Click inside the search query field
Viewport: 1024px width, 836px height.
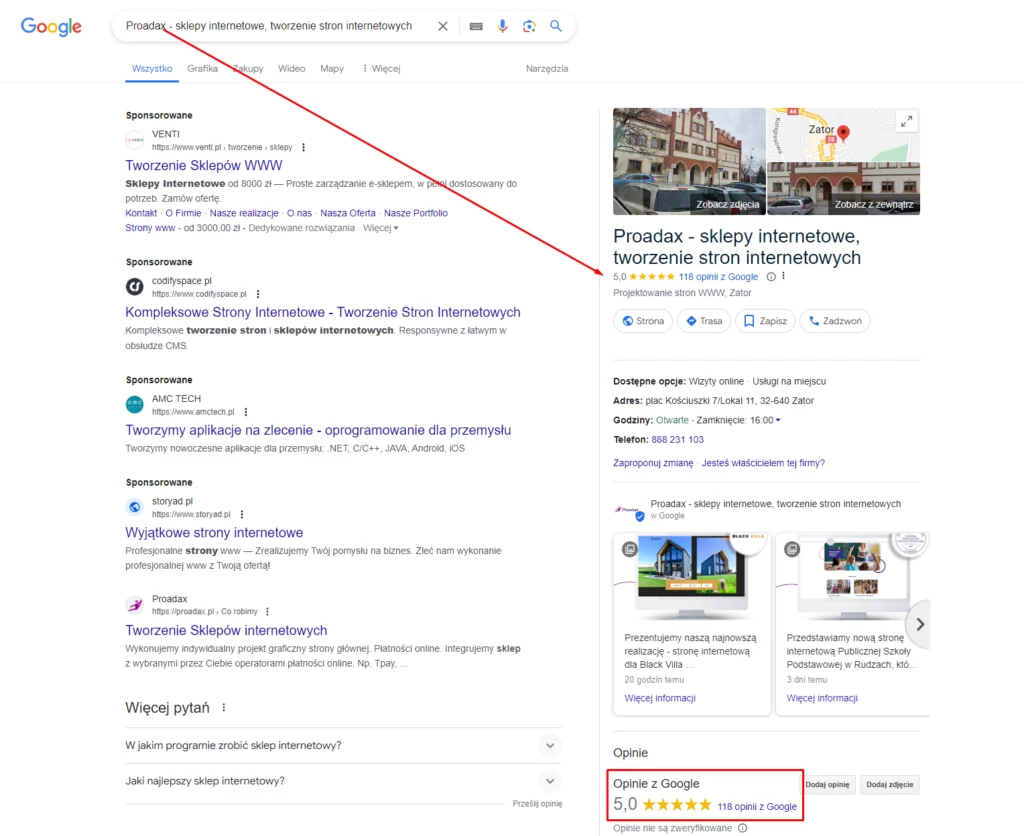(x=268, y=26)
